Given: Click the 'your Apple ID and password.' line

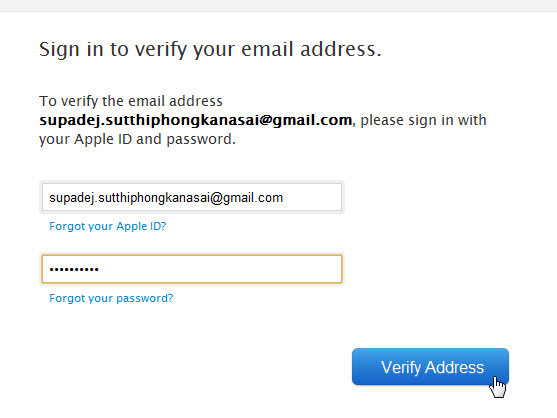Looking at the screenshot, I should click(137, 139).
